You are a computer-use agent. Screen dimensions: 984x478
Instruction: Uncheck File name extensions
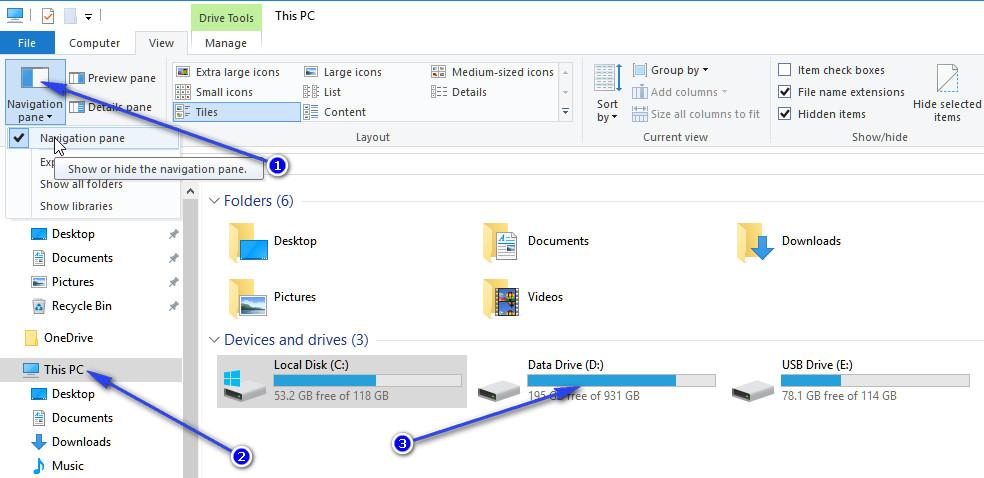point(784,92)
